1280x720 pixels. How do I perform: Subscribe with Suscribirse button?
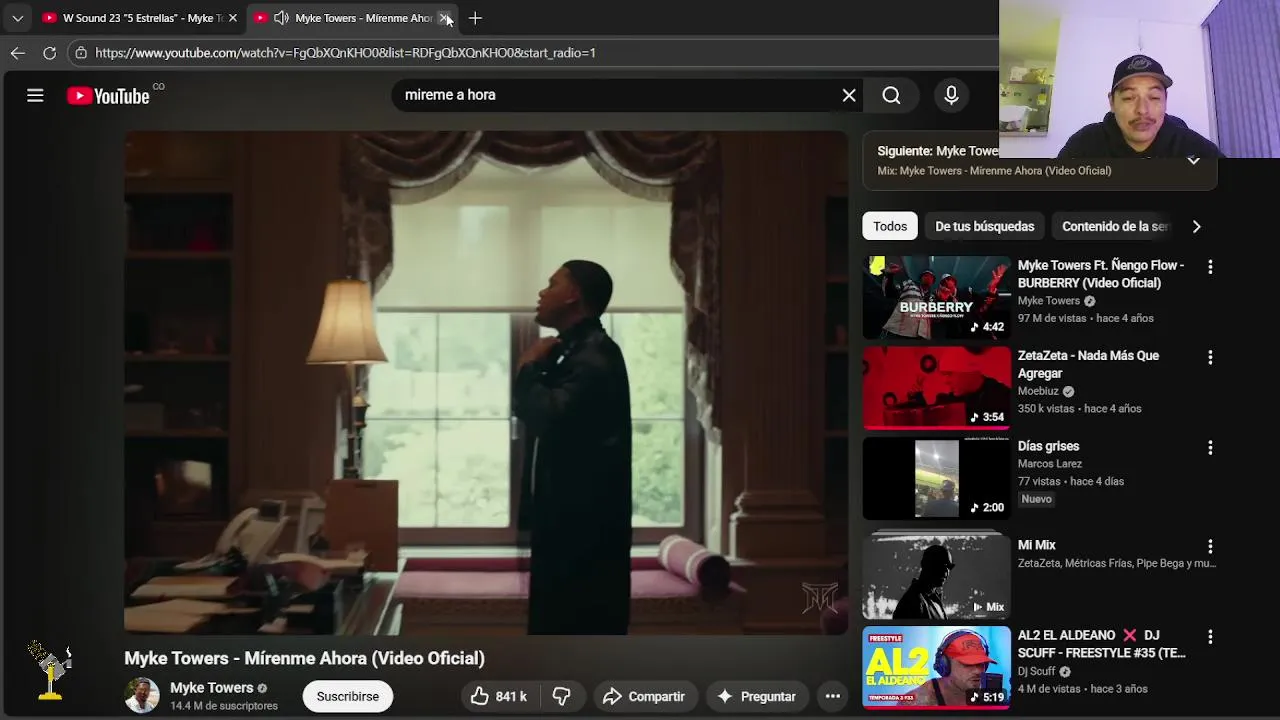coord(348,696)
